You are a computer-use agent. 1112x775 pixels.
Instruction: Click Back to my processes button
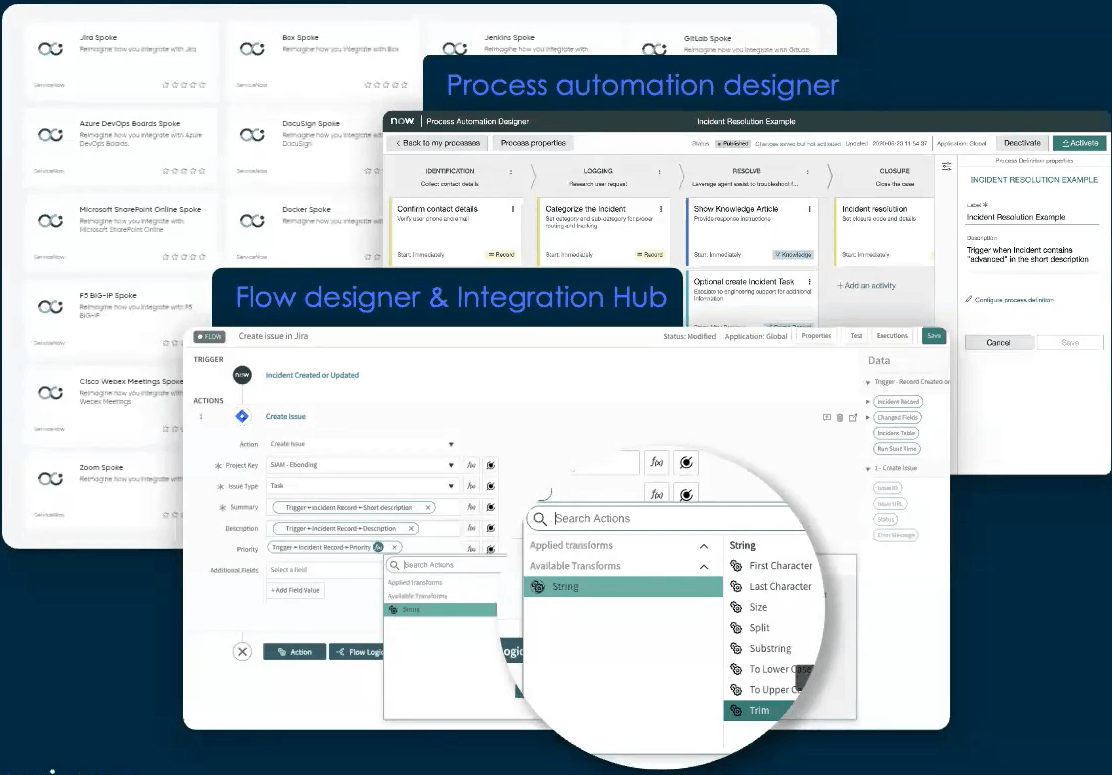click(435, 143)
